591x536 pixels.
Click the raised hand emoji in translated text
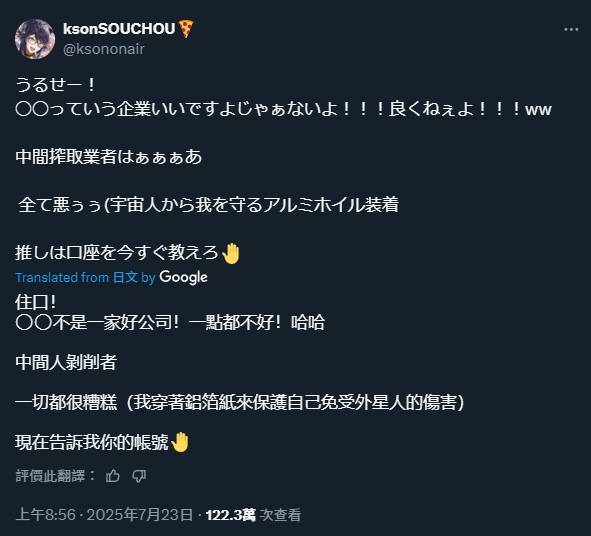coord(180,442)
